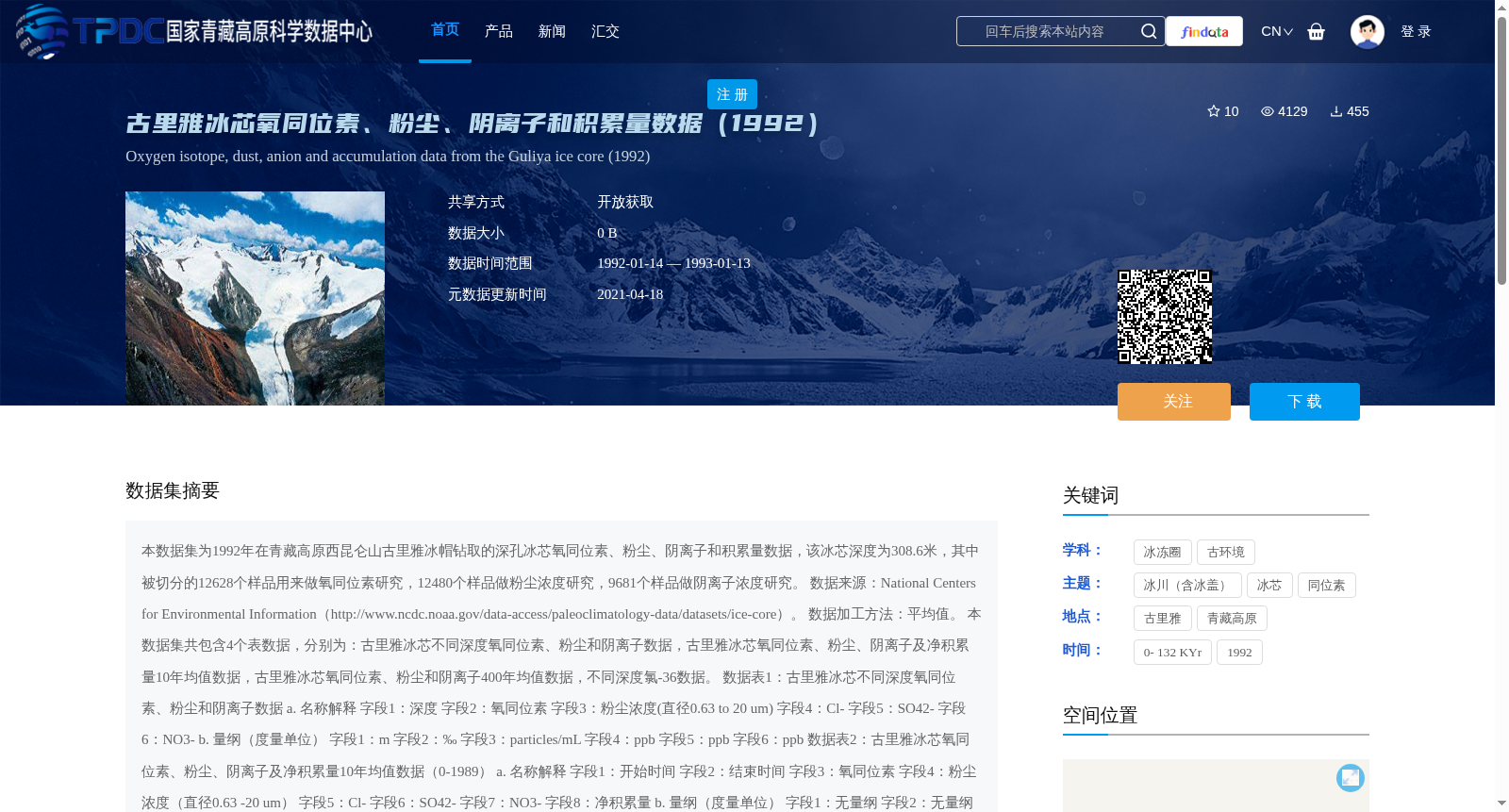Viewport: 1509px width, 812px height.
Task: Open the CN language dropdown
Action: click(1276, 31)
